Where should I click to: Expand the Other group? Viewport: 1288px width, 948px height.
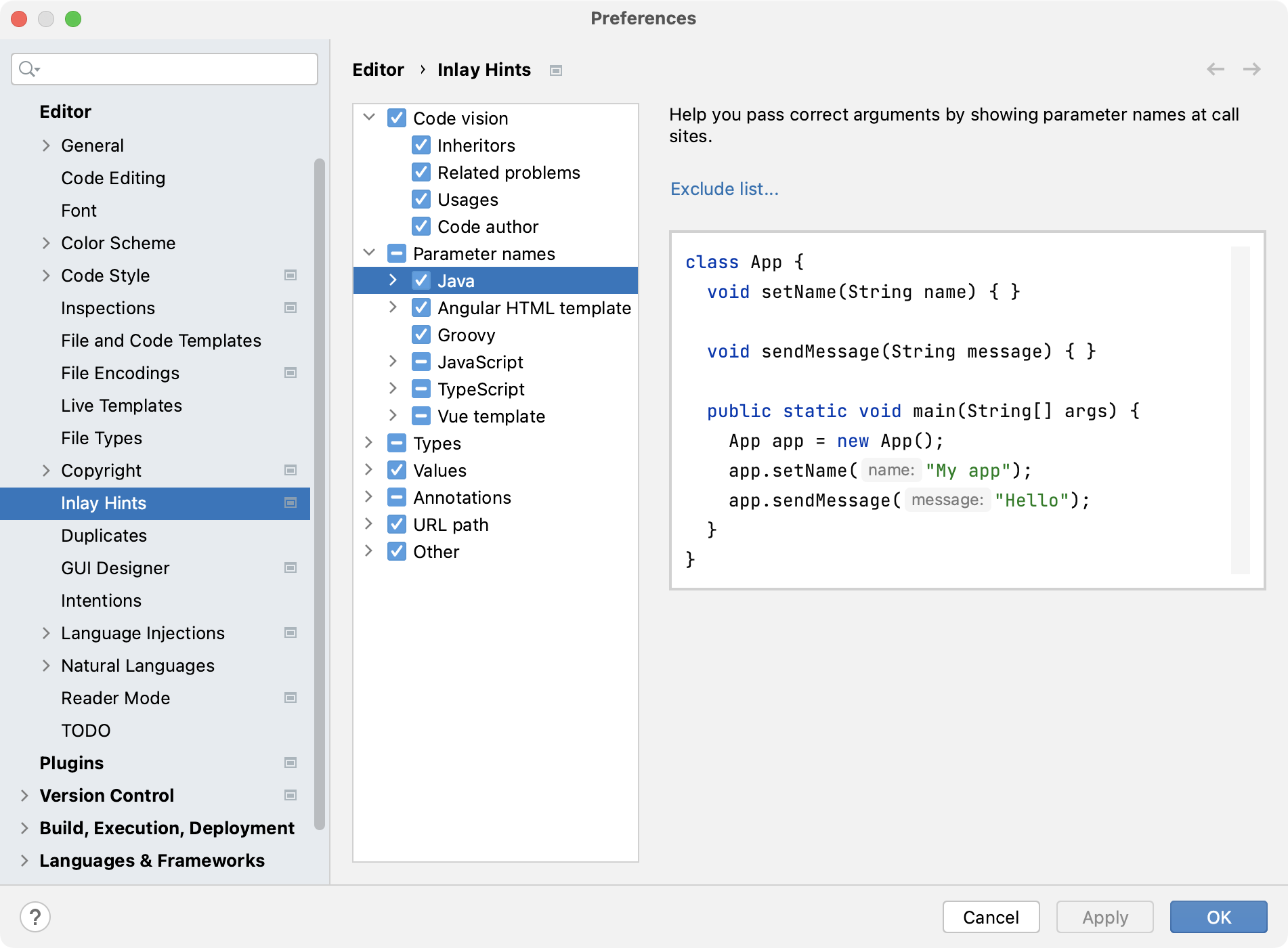[369, 551]
